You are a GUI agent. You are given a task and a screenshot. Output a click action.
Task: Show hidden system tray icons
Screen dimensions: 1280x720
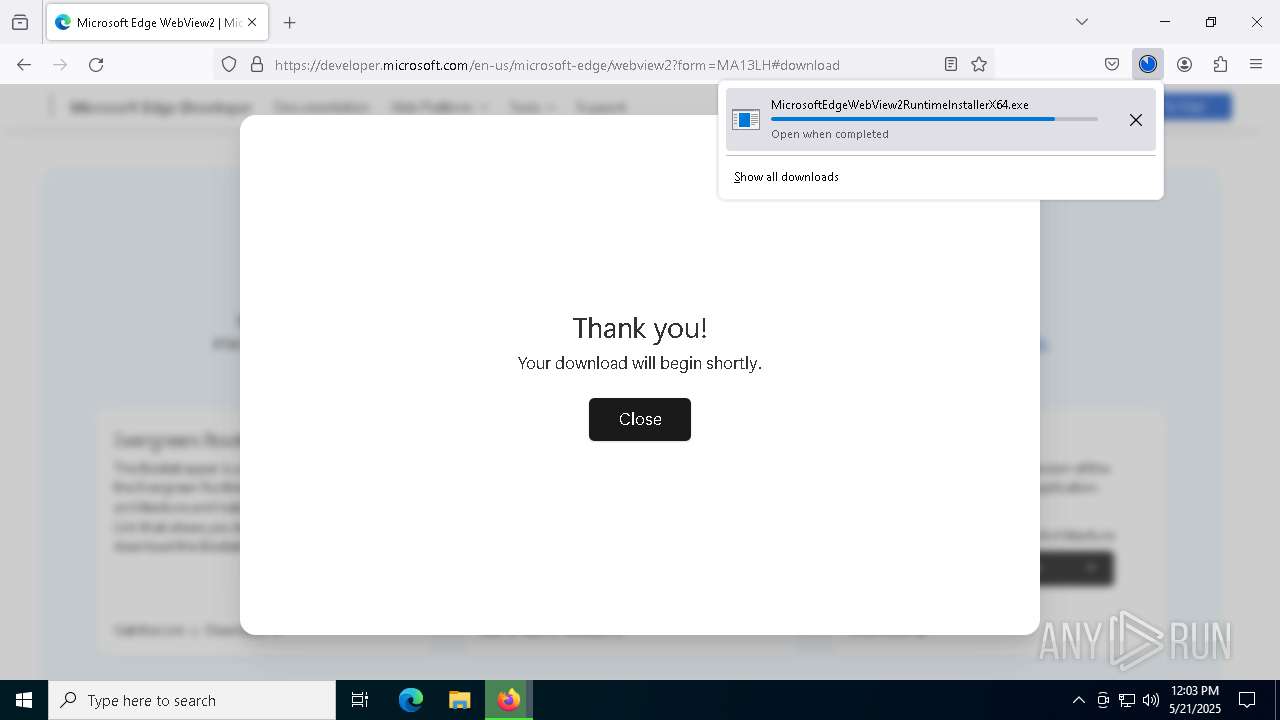[1078, 700]
